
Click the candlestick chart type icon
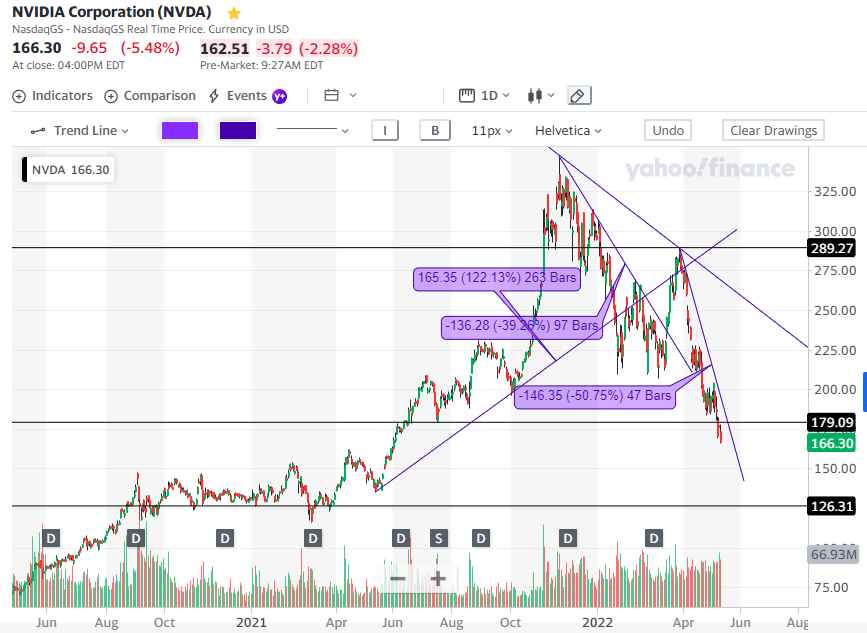tap(535, 96)
